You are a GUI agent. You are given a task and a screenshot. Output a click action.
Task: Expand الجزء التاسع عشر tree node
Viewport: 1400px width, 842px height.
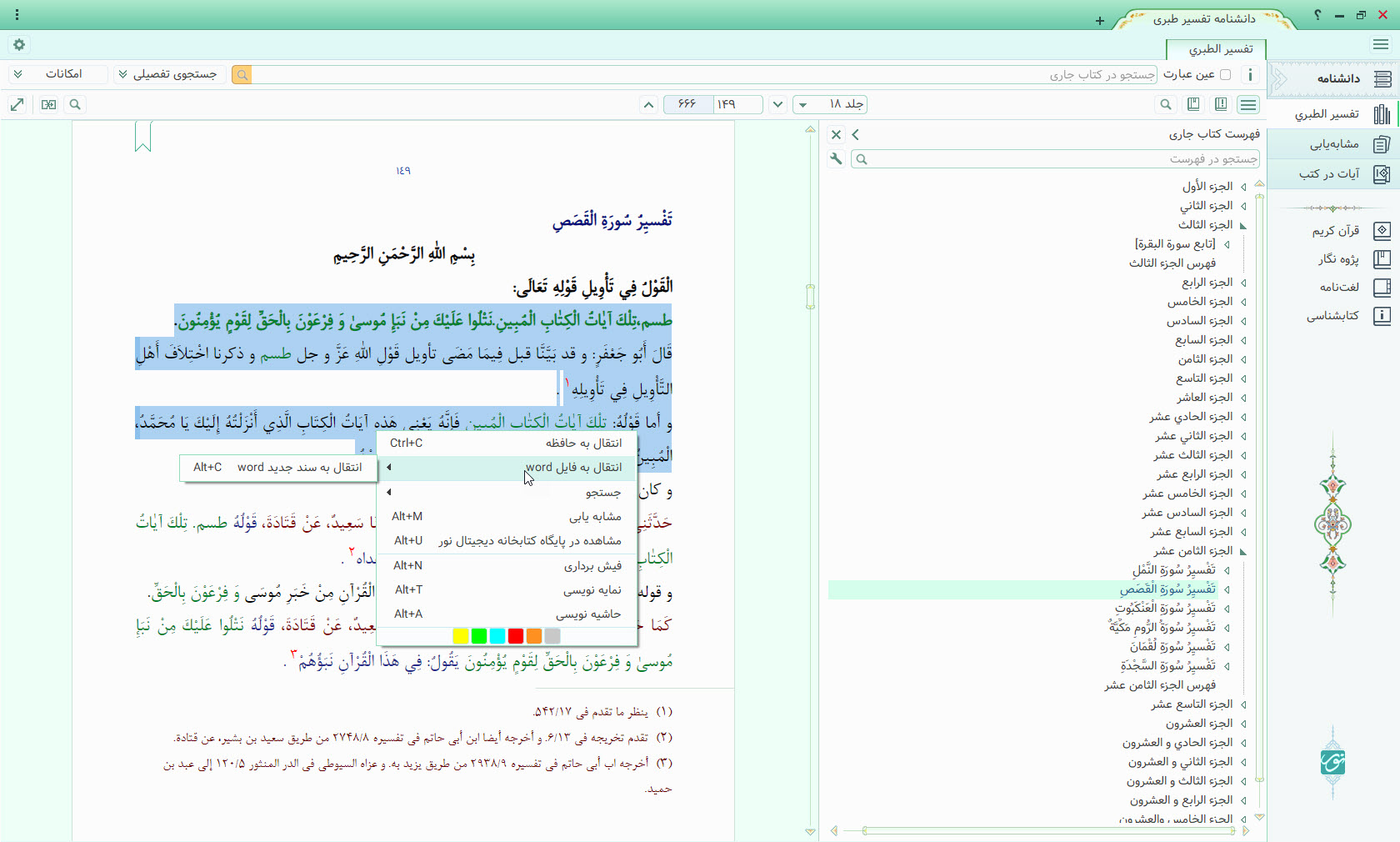click(1243, 704)
